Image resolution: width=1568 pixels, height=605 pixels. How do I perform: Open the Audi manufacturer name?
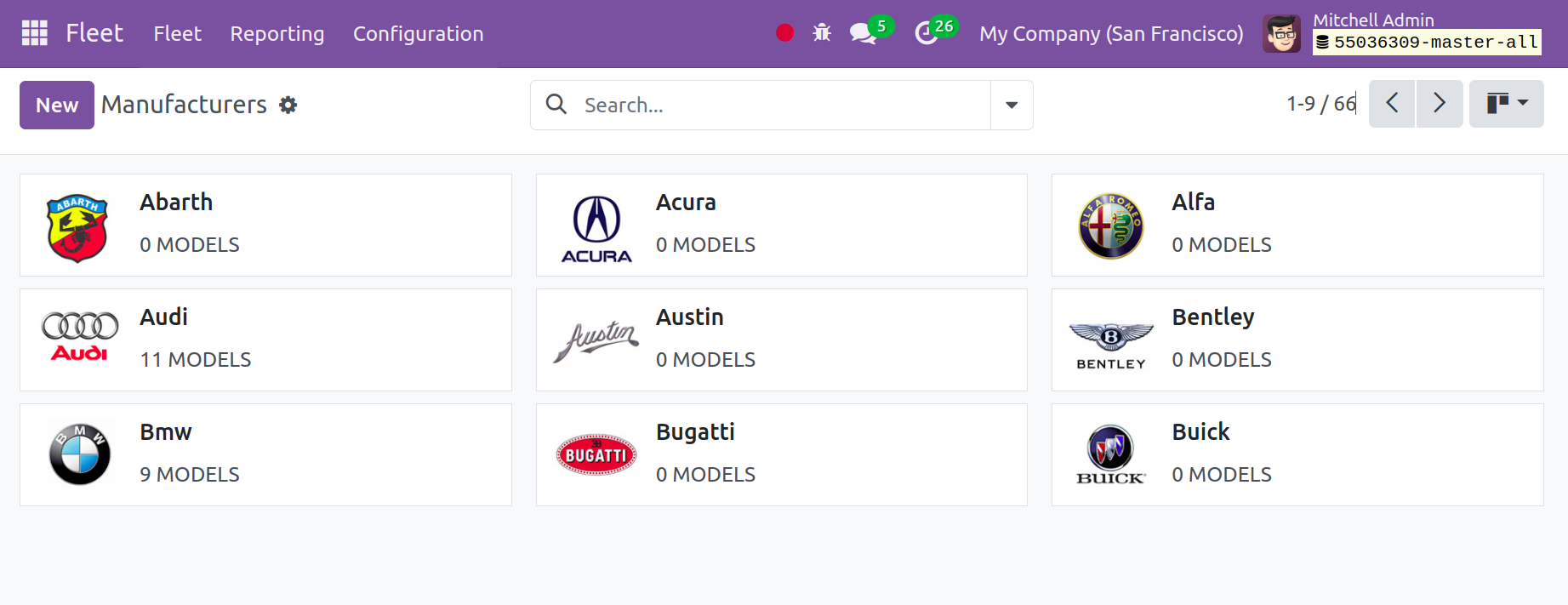(x=163, y=317)
